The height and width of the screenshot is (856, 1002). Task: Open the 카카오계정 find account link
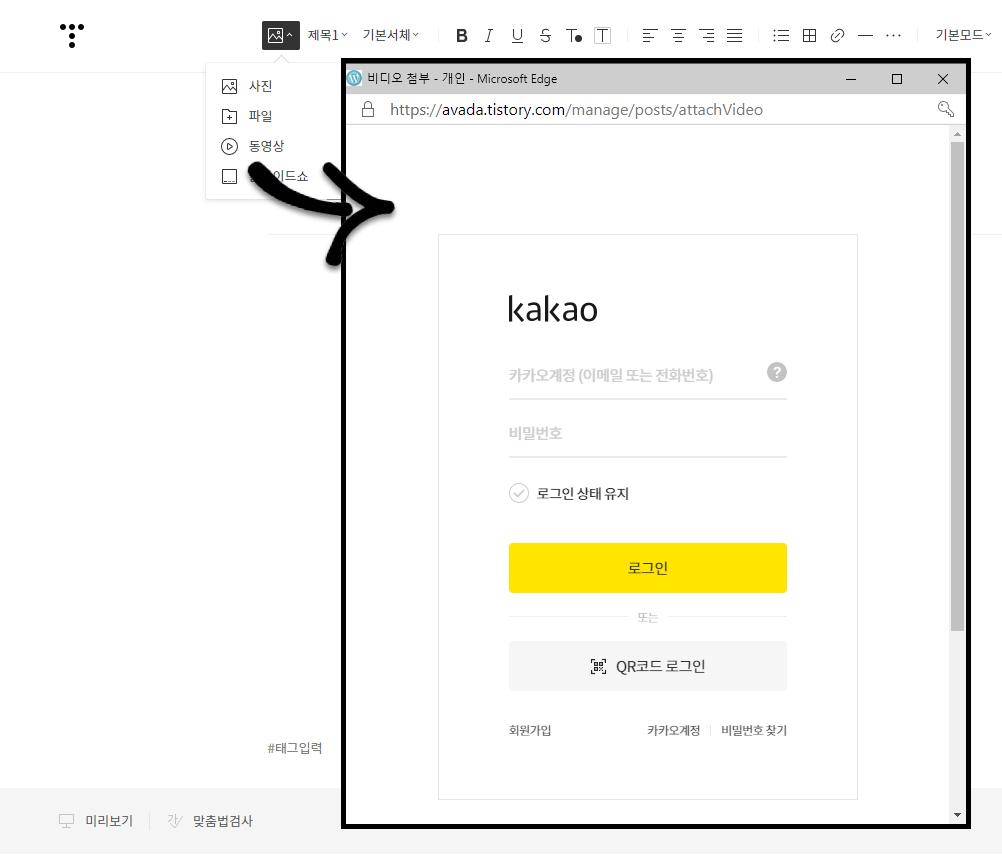[x=674, y=730]
